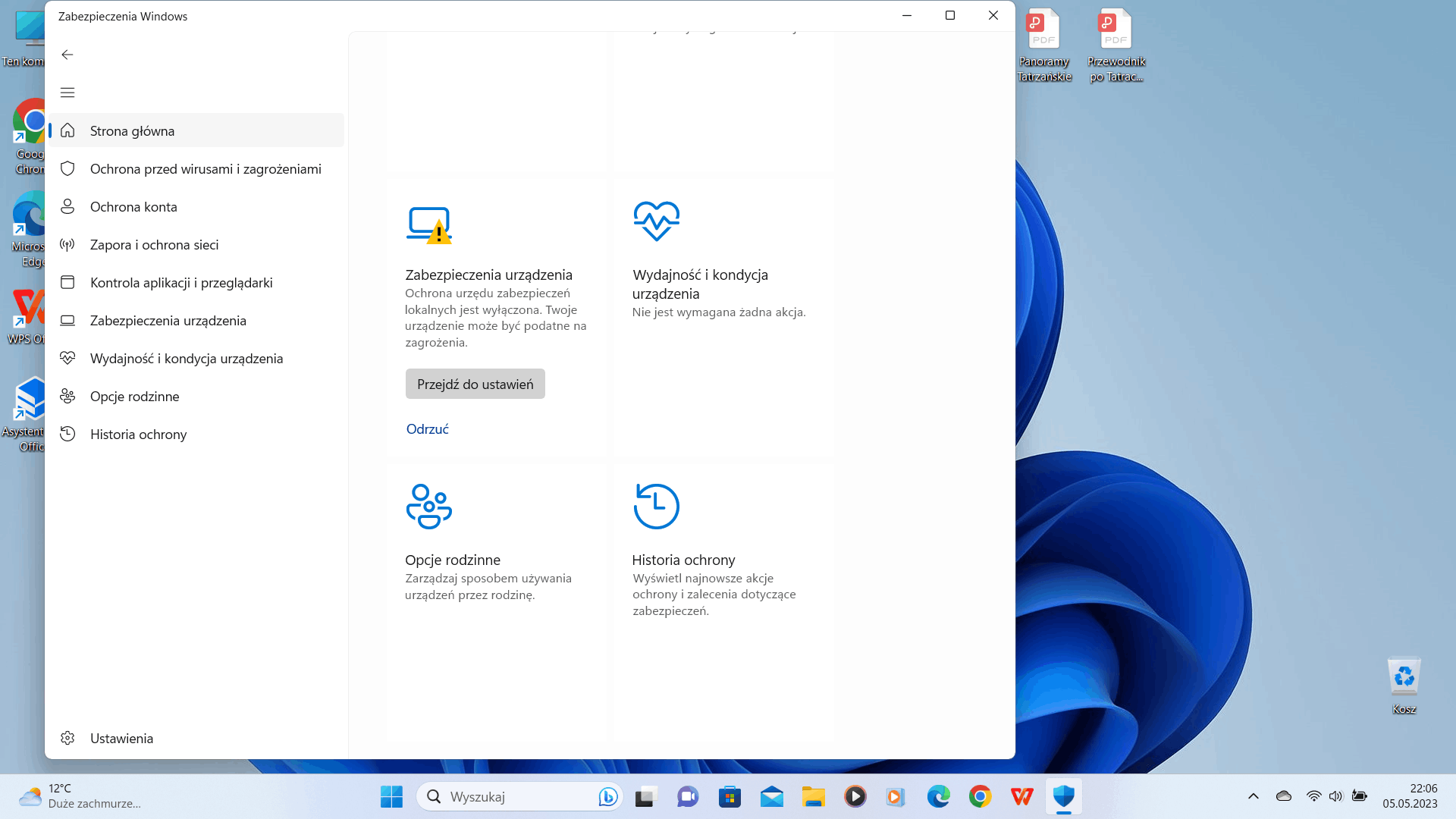Select Historia ochrony in sidebar
1456x819 pixels.
138,434
